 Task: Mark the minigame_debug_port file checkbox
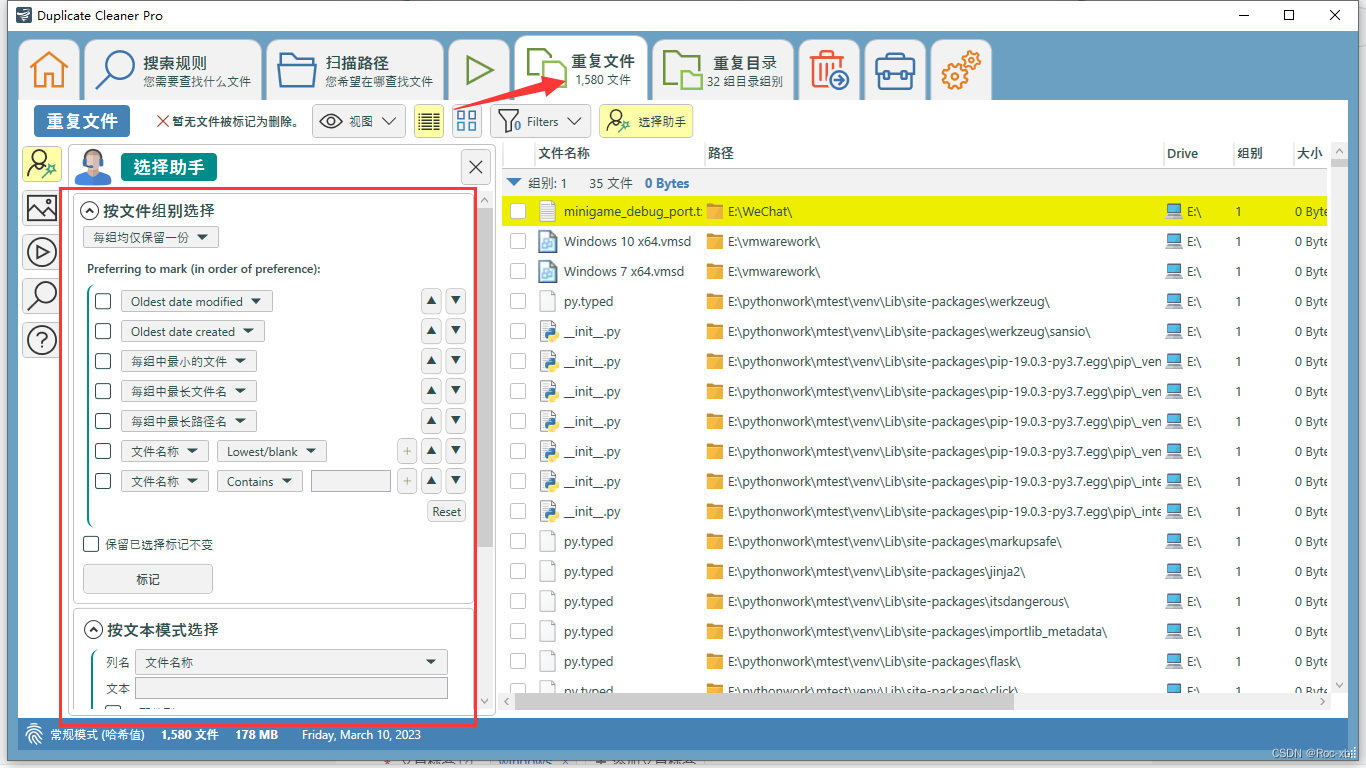(x=518, y=211)
